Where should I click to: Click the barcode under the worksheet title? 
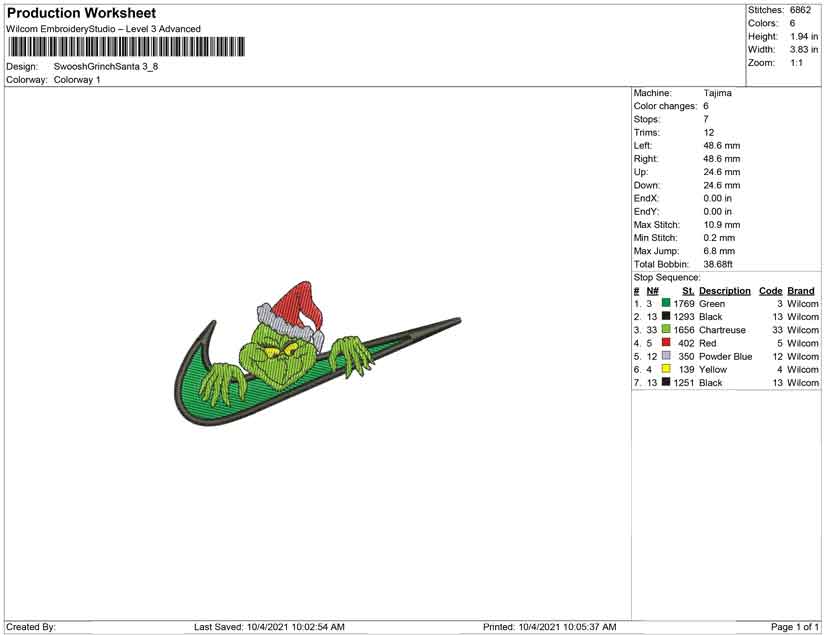(126, 47)
